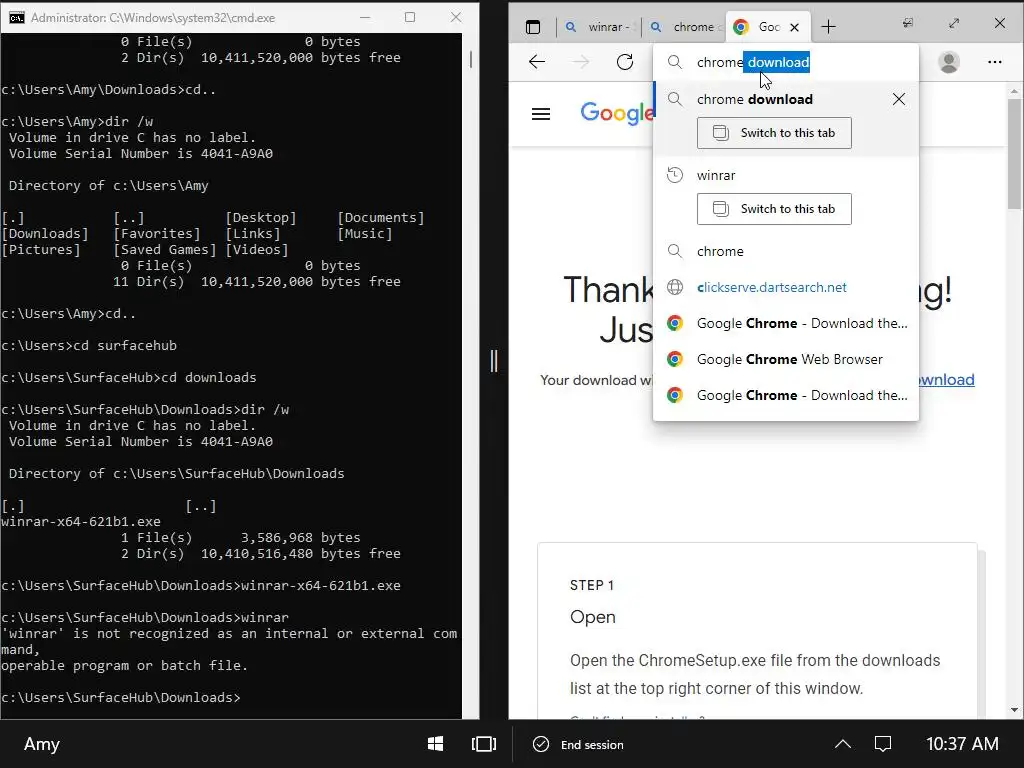Click the address bar search text field

pos(786,62)
